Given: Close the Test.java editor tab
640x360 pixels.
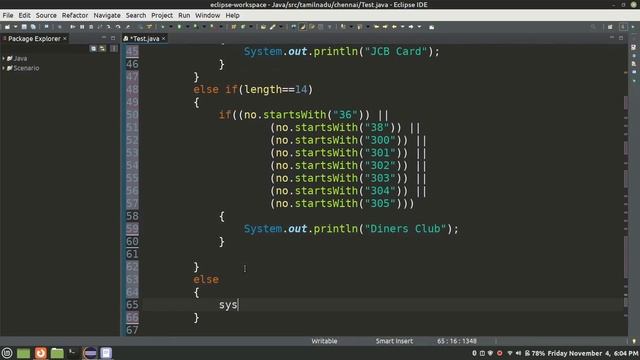Looking at the screenshot, I should pyautogui.click(x=164, y=38).
